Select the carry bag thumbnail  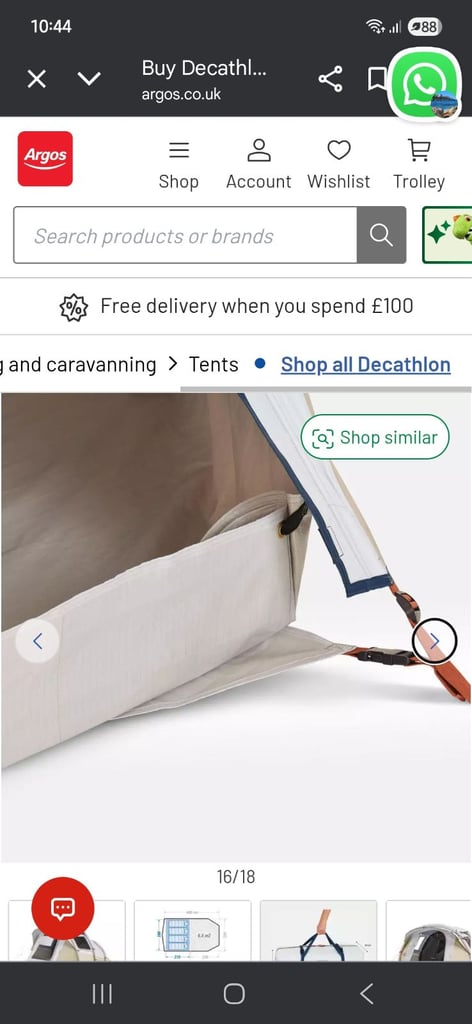click(x=319, y=931)
